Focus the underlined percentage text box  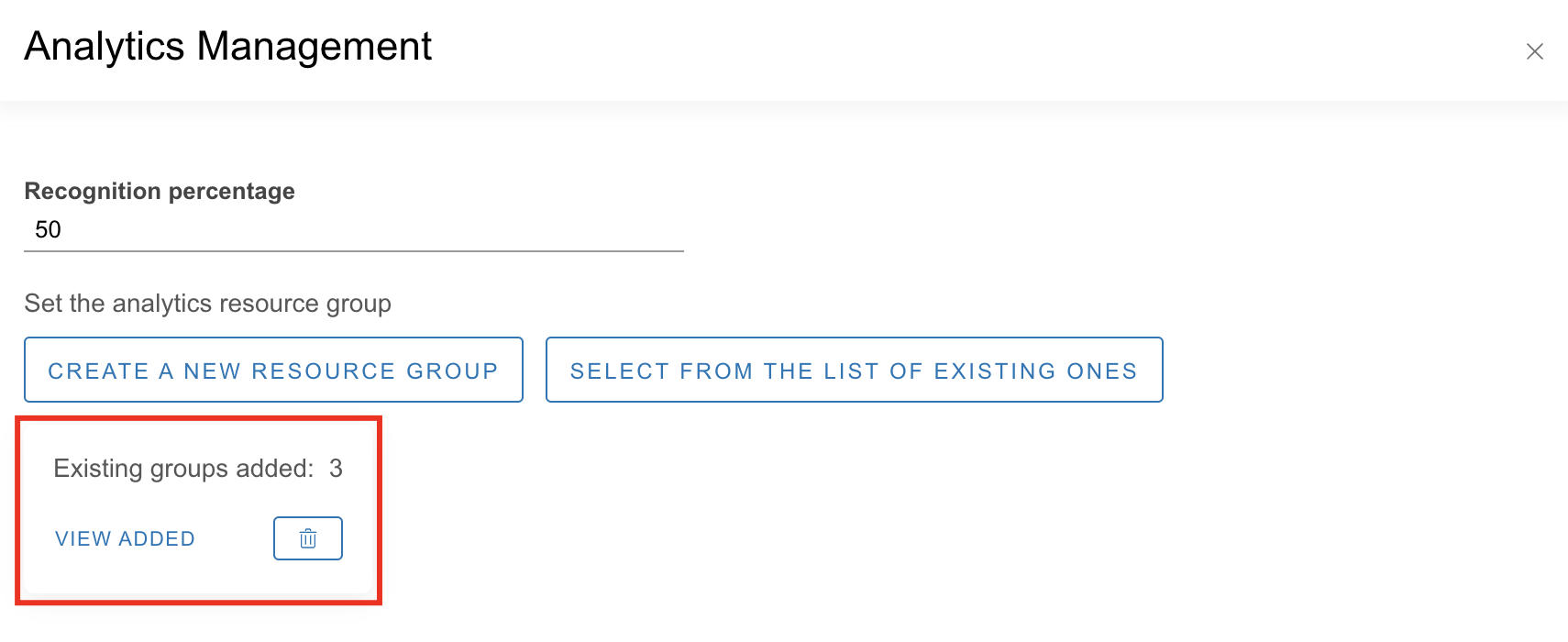353,230
